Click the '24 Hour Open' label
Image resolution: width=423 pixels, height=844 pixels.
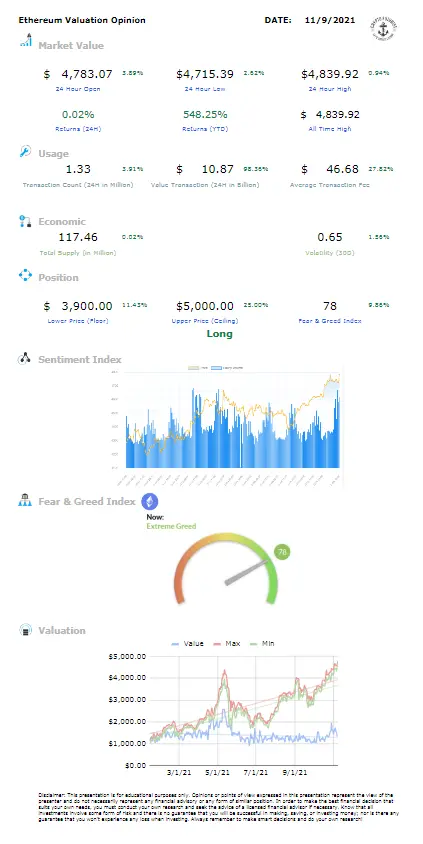pyautogui.click(x=78, y=89)
